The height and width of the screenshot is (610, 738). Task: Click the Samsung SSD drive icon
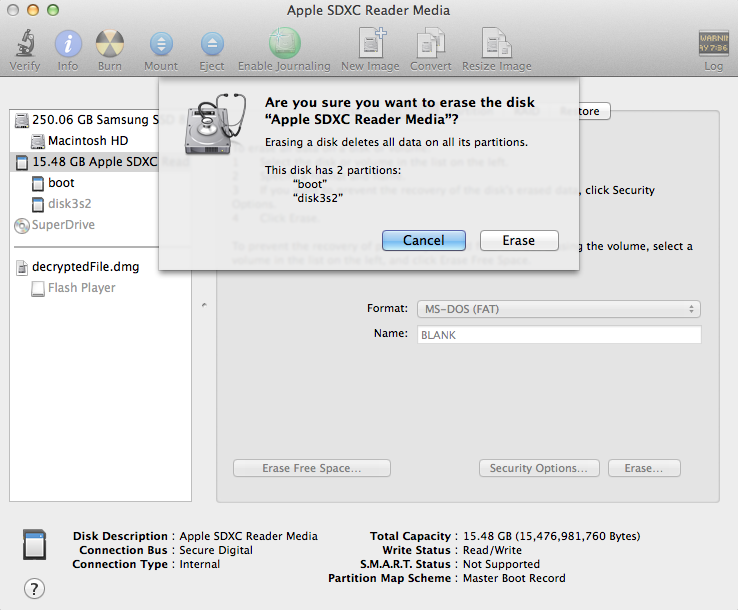[x=22, y=120]
